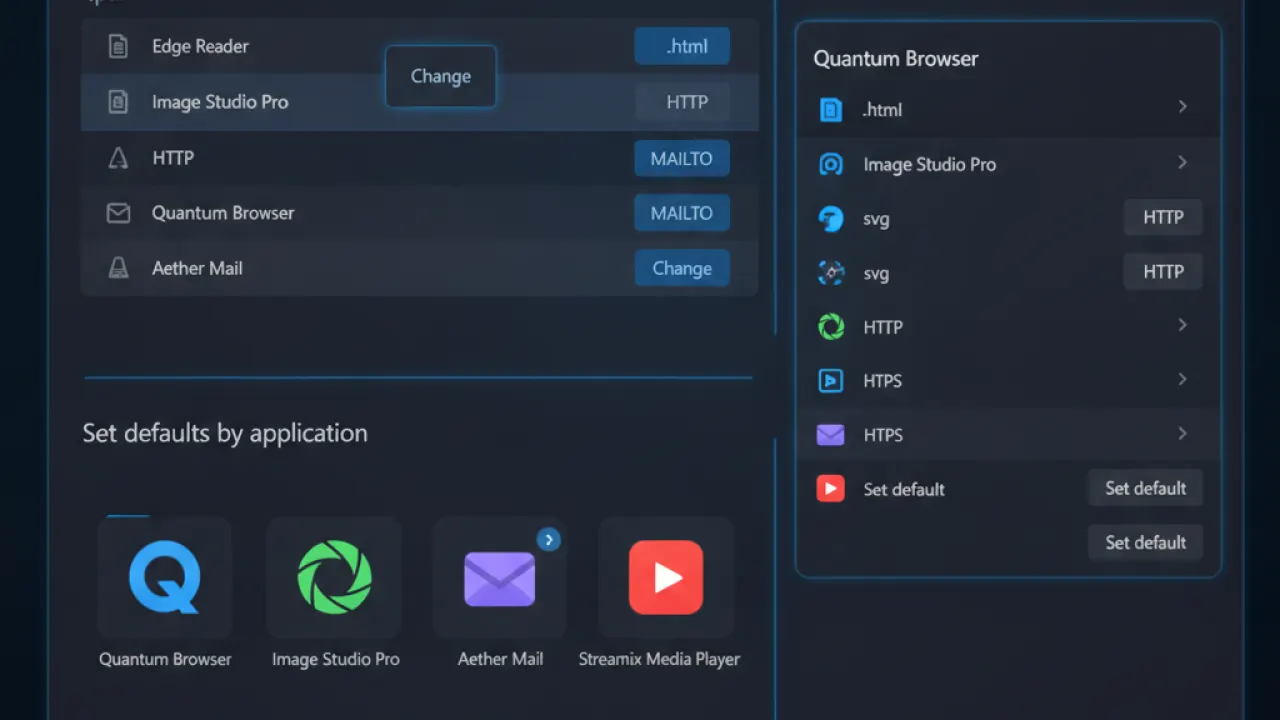Click the Set default button beside red play icon
Image resolution: width=1280 pixels, height=720 pixels.
pyautogui.click(x=1145, y=488)
